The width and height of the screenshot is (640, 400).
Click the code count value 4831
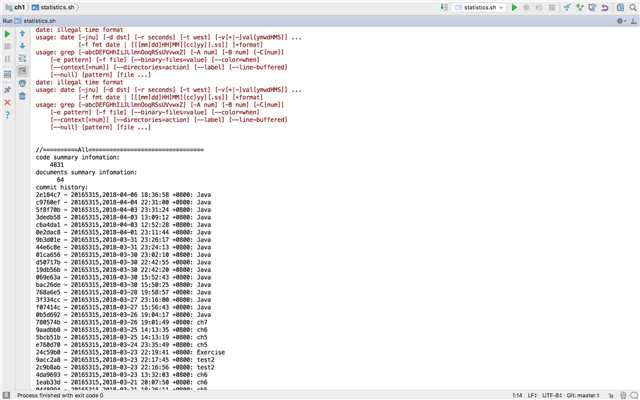tap(57, 165)
